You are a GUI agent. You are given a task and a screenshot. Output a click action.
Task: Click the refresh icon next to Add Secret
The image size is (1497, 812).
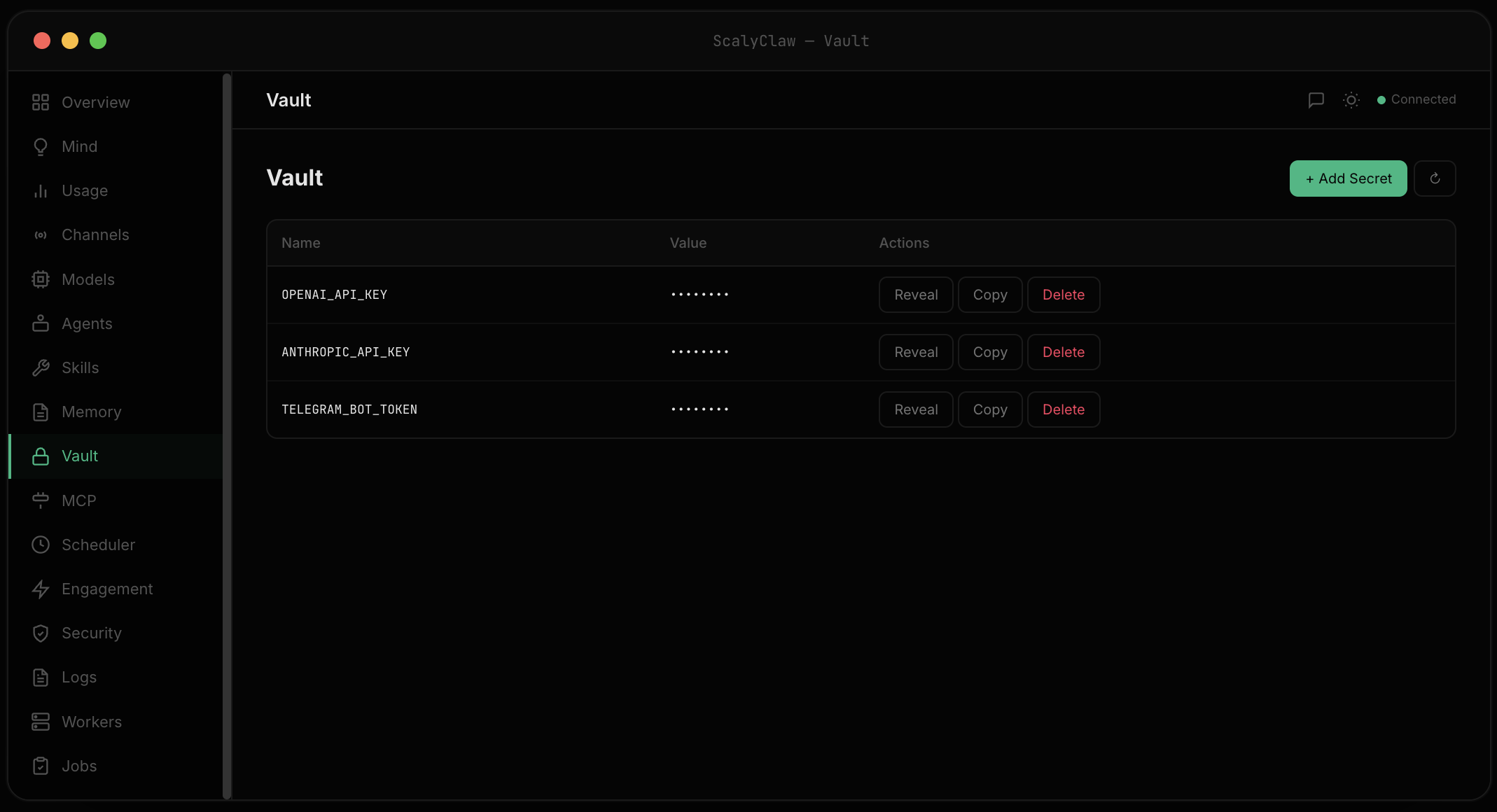[x=1435, y=178]
